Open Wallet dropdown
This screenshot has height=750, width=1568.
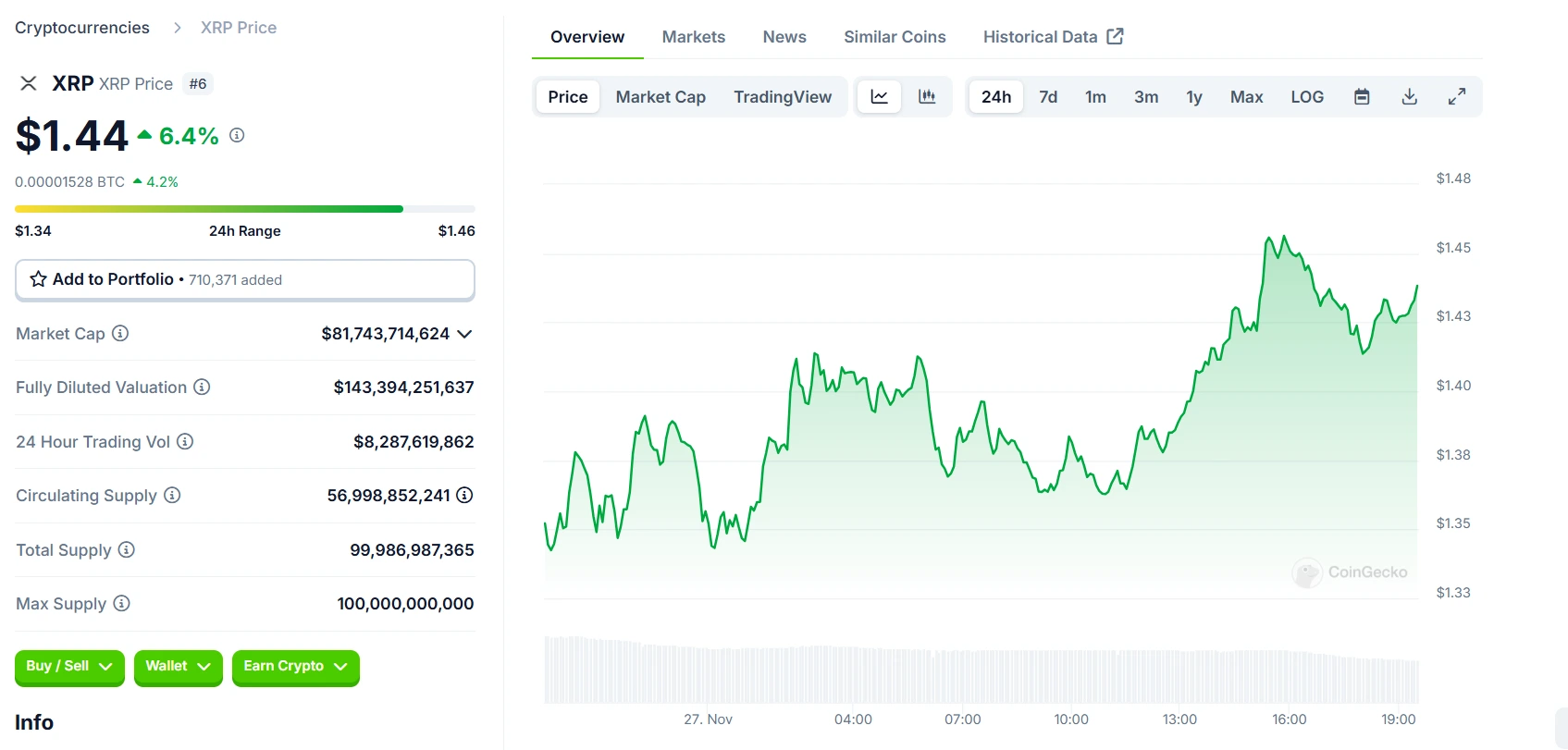coord(178,667)
